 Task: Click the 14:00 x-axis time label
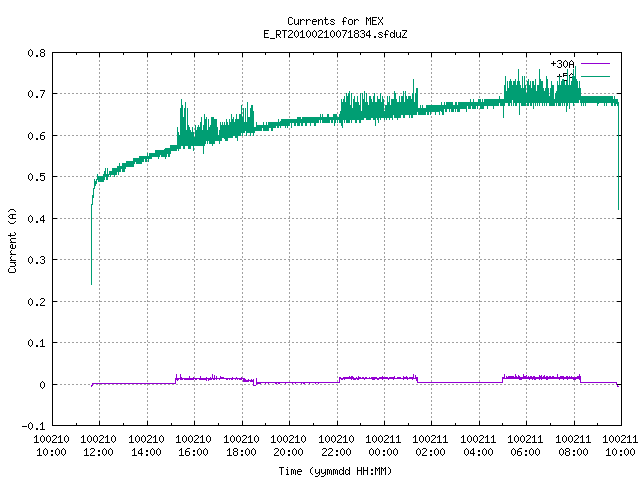click(x=146, y=452)
